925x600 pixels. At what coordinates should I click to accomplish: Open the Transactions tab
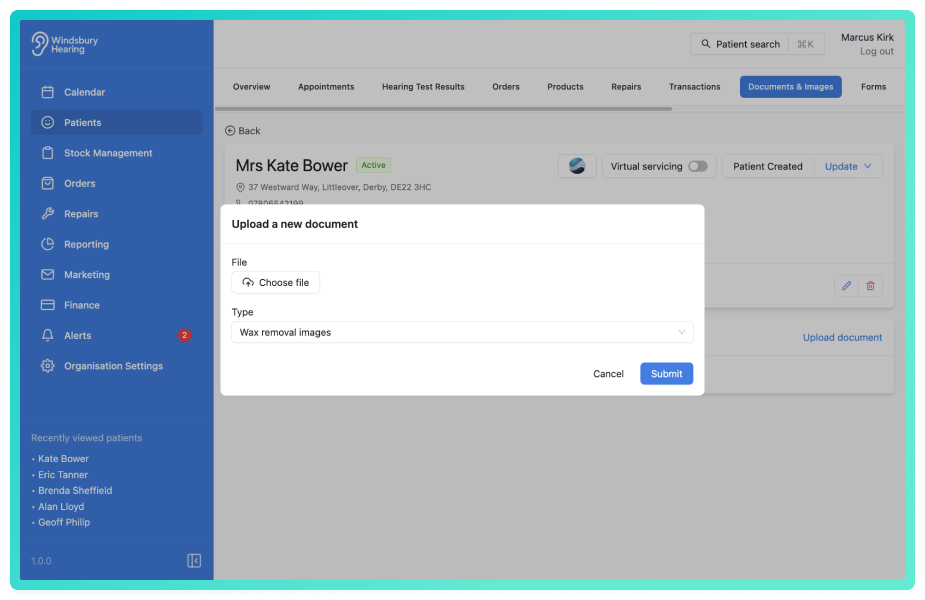694,87
